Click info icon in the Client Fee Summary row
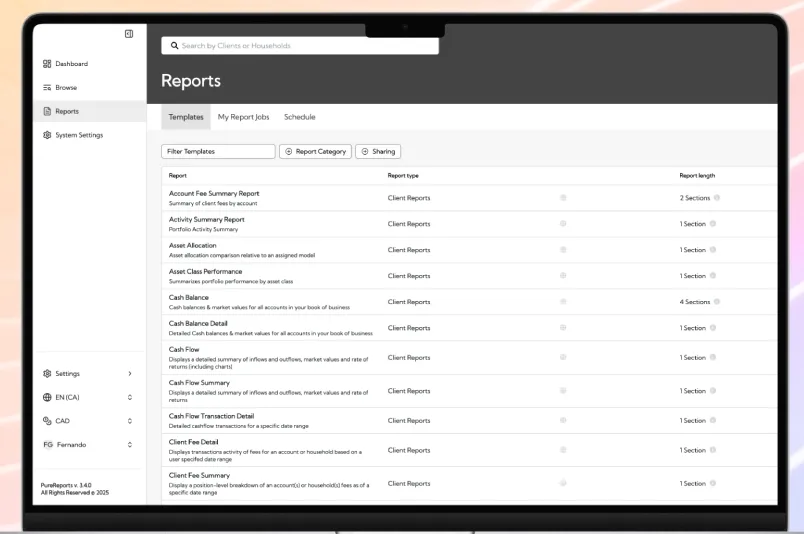 (713, 483)
